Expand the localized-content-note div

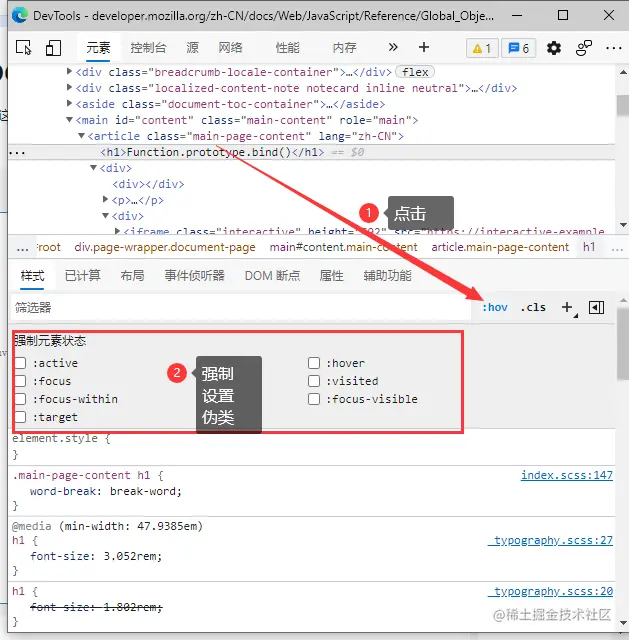(x=69, y=87)
